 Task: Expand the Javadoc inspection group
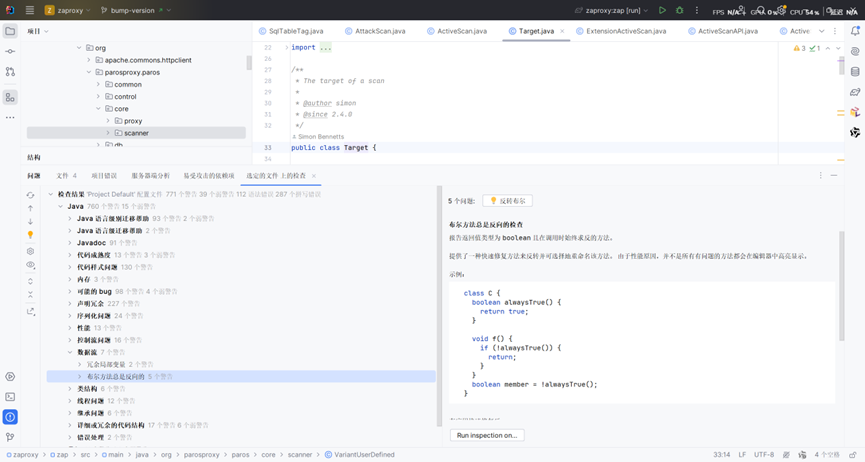coord(70,243)
